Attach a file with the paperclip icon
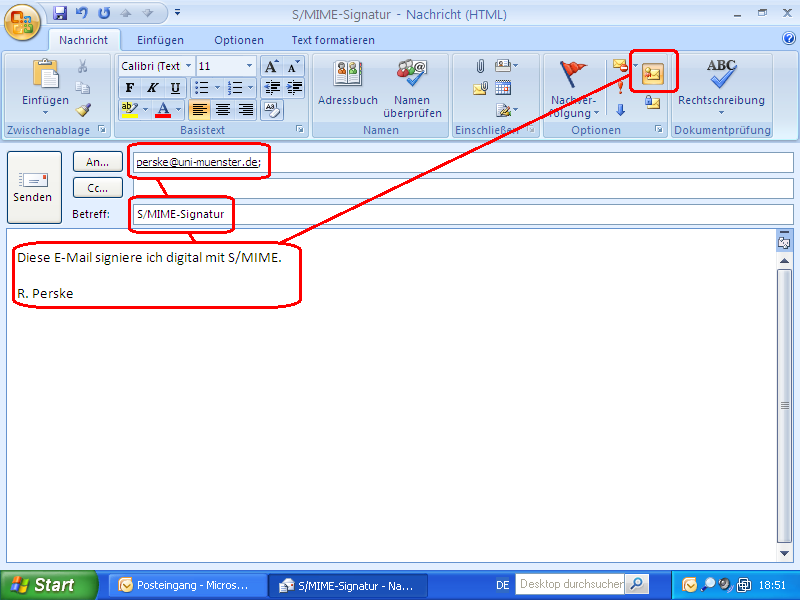800x600 pixels. [480, 66]
